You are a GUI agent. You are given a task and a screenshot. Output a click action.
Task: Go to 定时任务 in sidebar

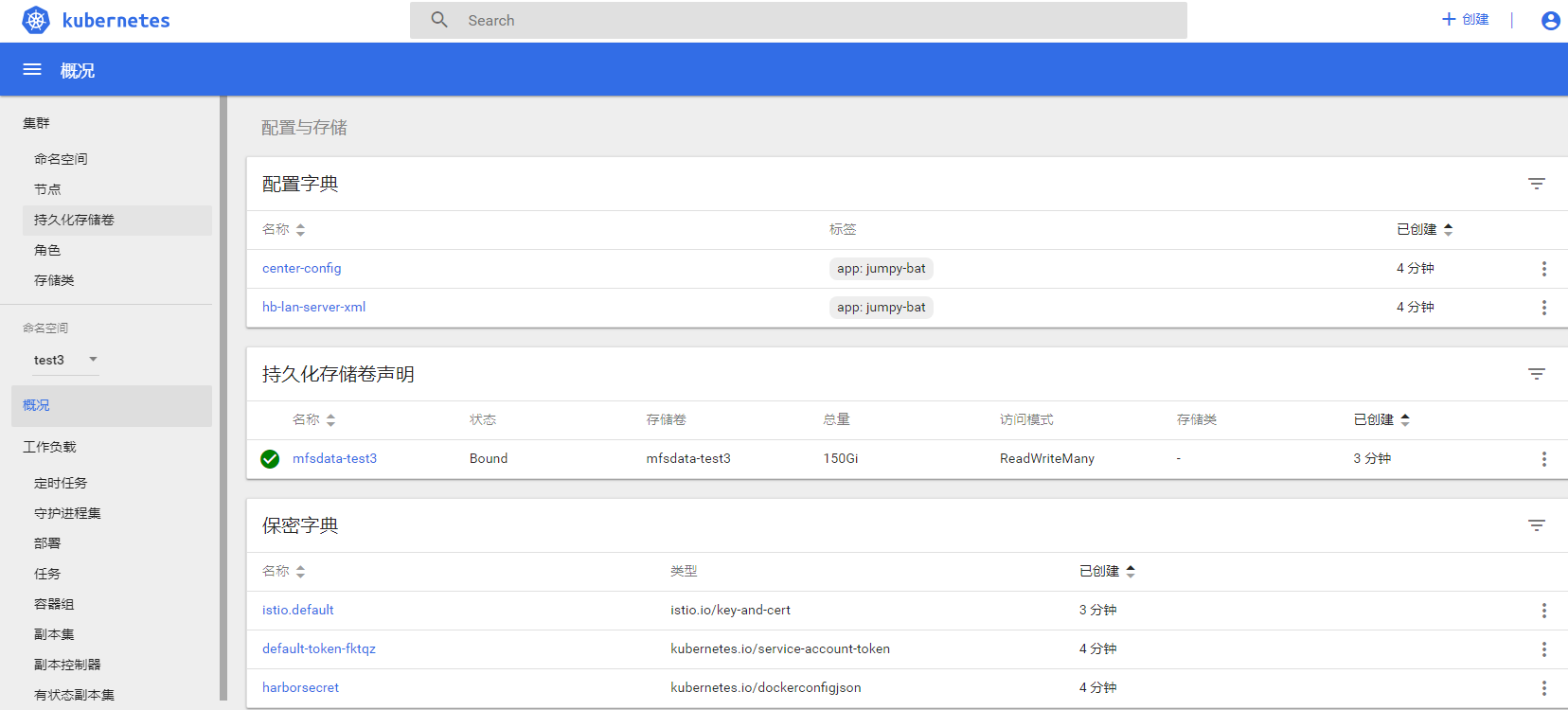61,483
